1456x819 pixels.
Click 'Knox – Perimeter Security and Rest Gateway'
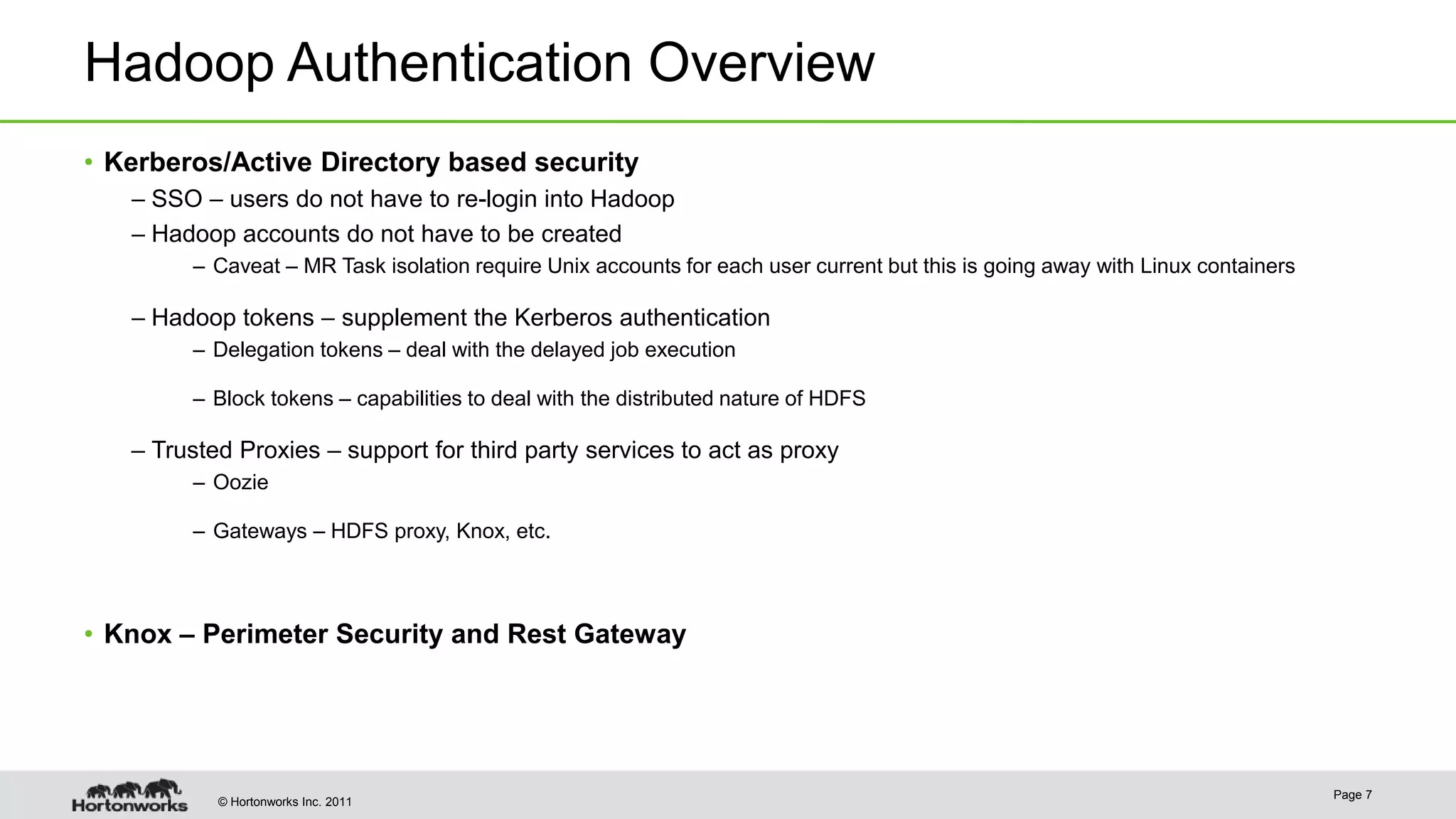coord(395,634)
